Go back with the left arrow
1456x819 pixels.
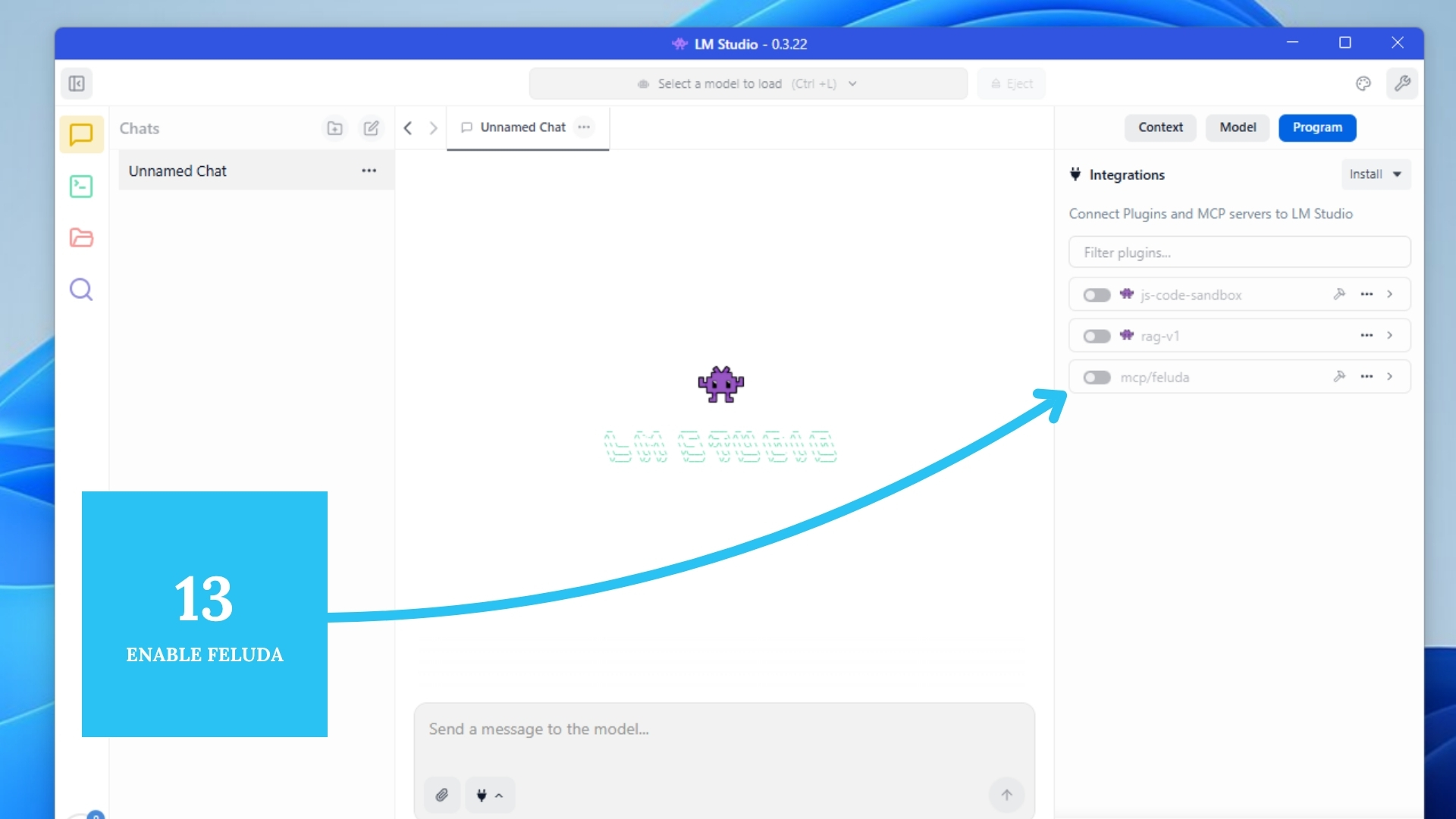[x=408, y=128]
